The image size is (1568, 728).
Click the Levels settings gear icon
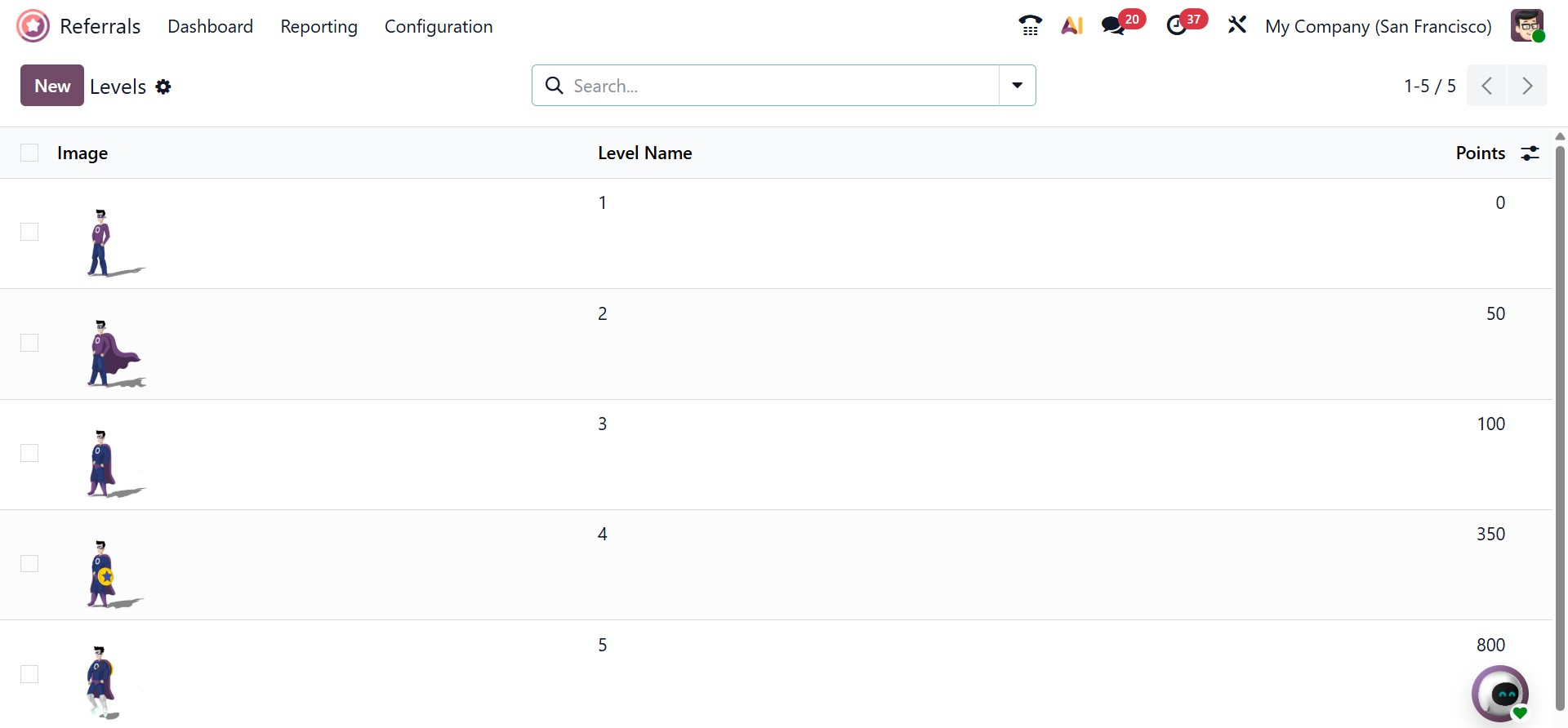pos(163,87)
